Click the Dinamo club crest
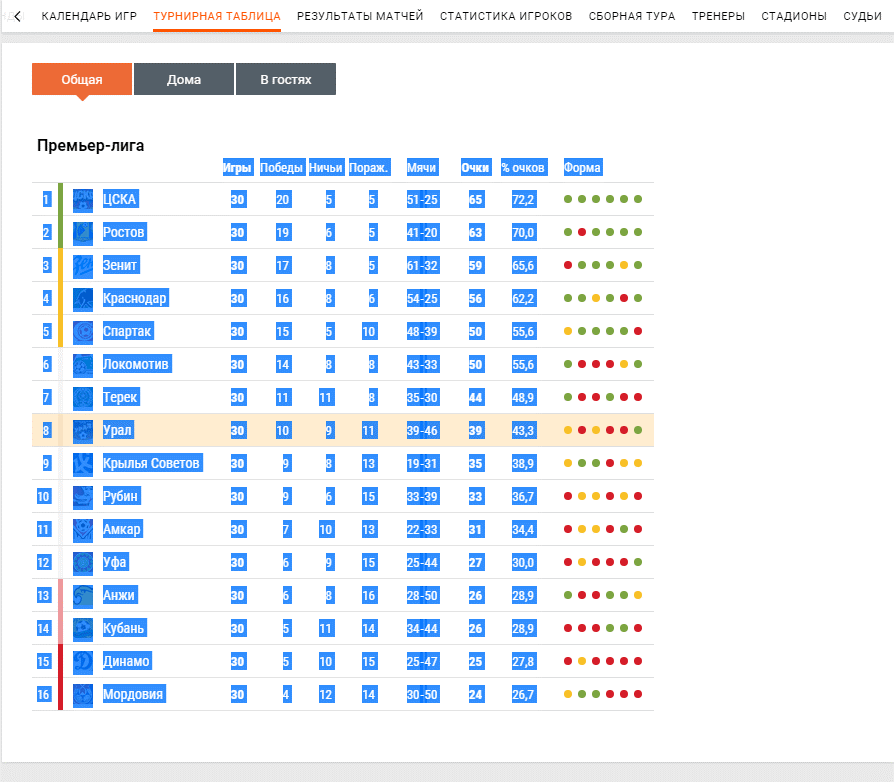894x782 pixels. 83,661
